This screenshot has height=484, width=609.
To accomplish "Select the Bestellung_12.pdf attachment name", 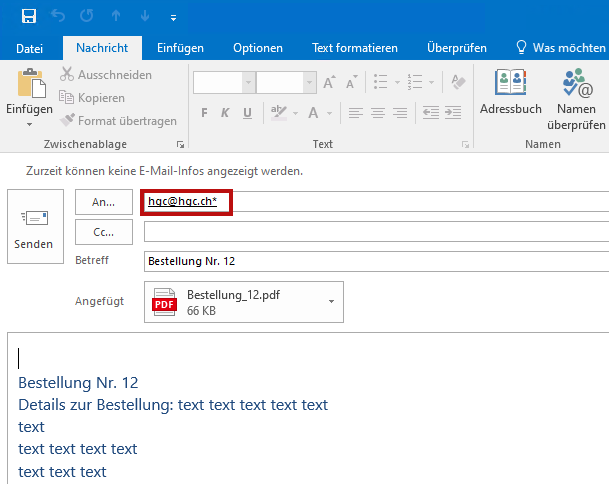I will coord(233,295).
